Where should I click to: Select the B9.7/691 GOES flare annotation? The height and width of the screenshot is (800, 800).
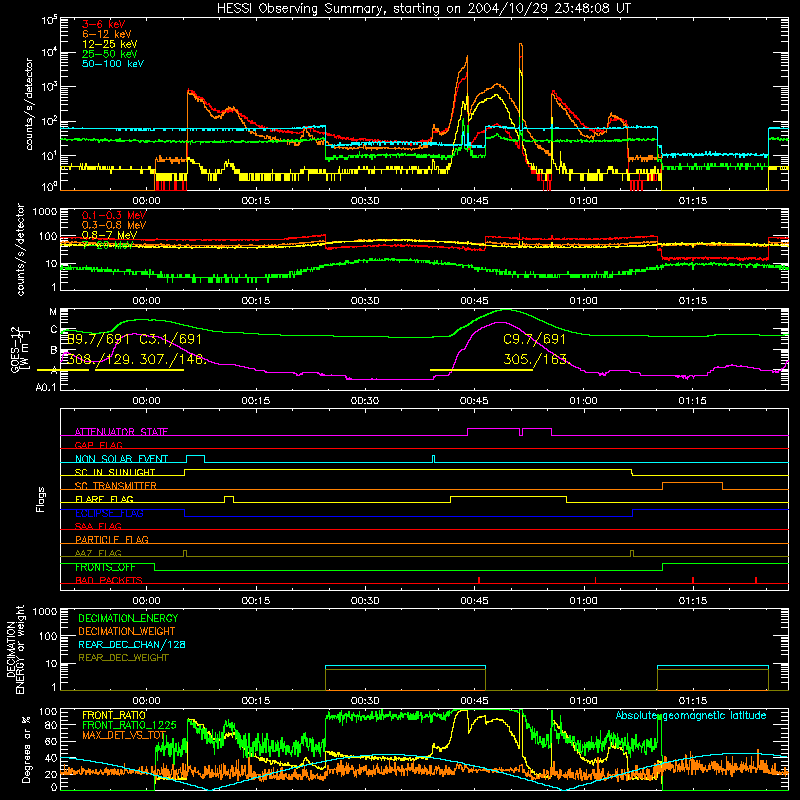98,339
